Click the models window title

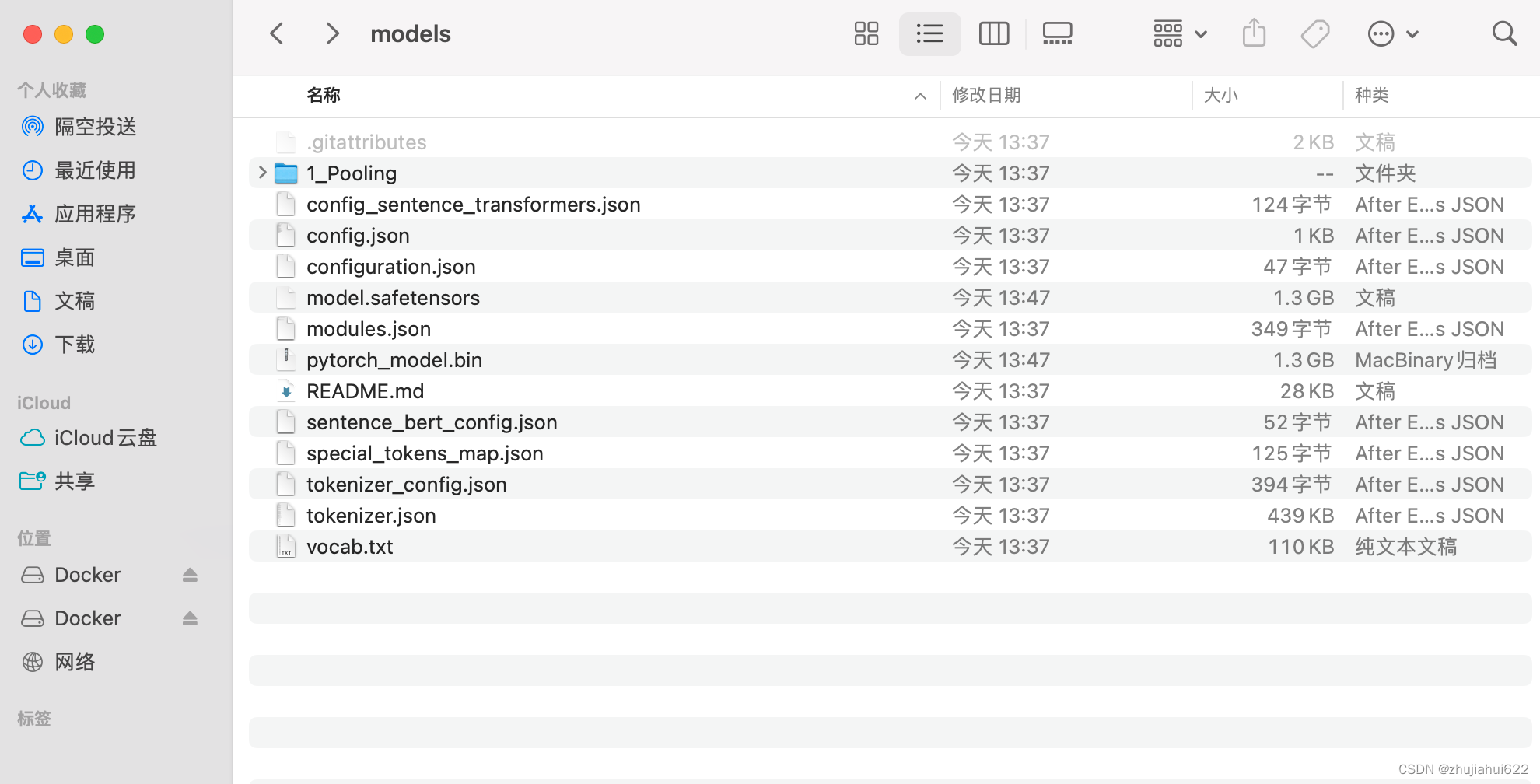click(411, 33)
